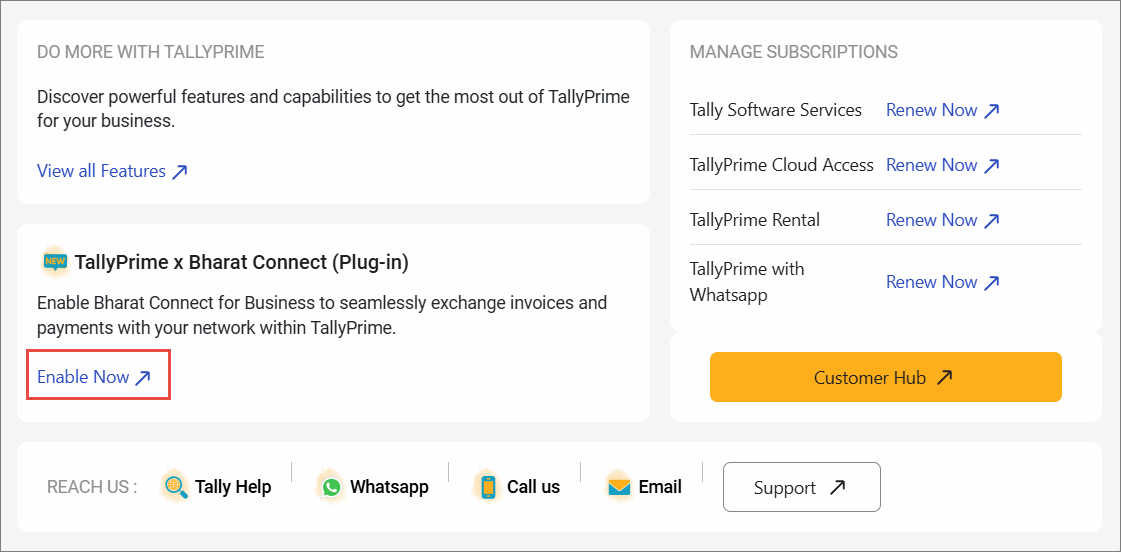1121x552 pixels.
Task: Click the Email text label
Action: click(x=660, y=487)
